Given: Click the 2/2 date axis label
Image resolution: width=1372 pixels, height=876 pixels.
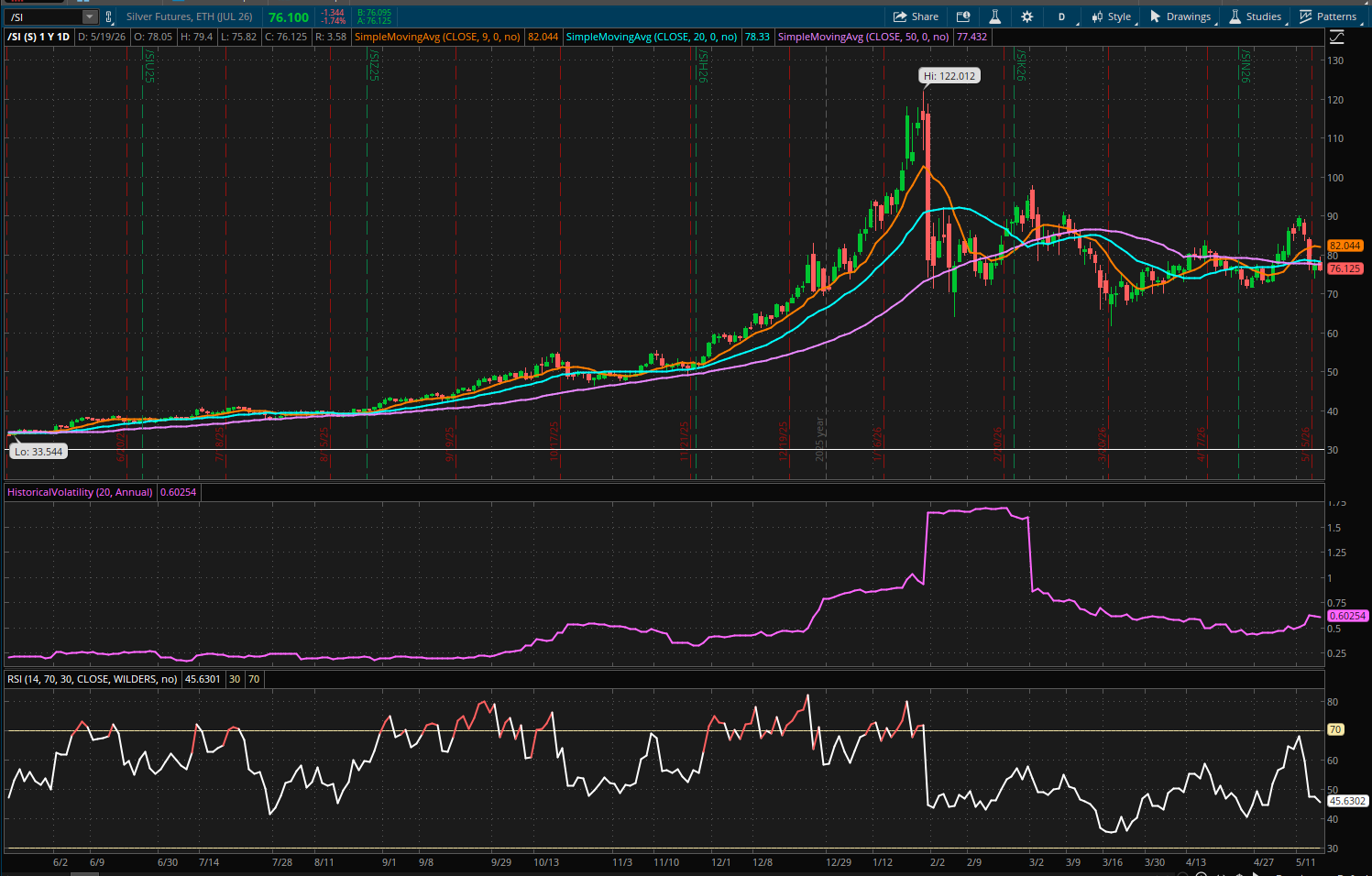Looking at the screenshot, I should pyautogui.click(x=938, y=862).
